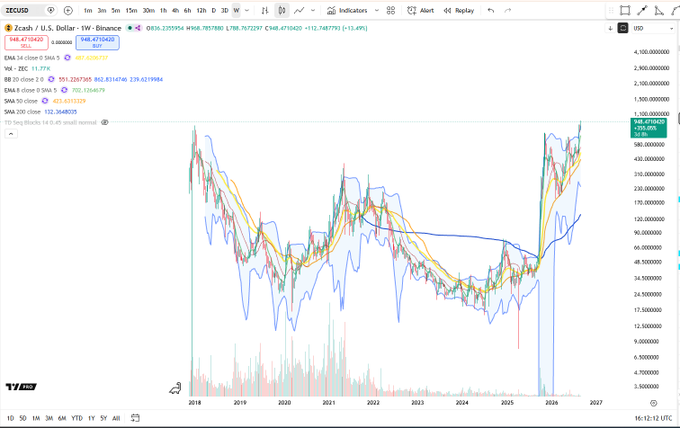680x428 pixels.
Task: Click the BB 20 source-code icon
Action: [51, 79]
